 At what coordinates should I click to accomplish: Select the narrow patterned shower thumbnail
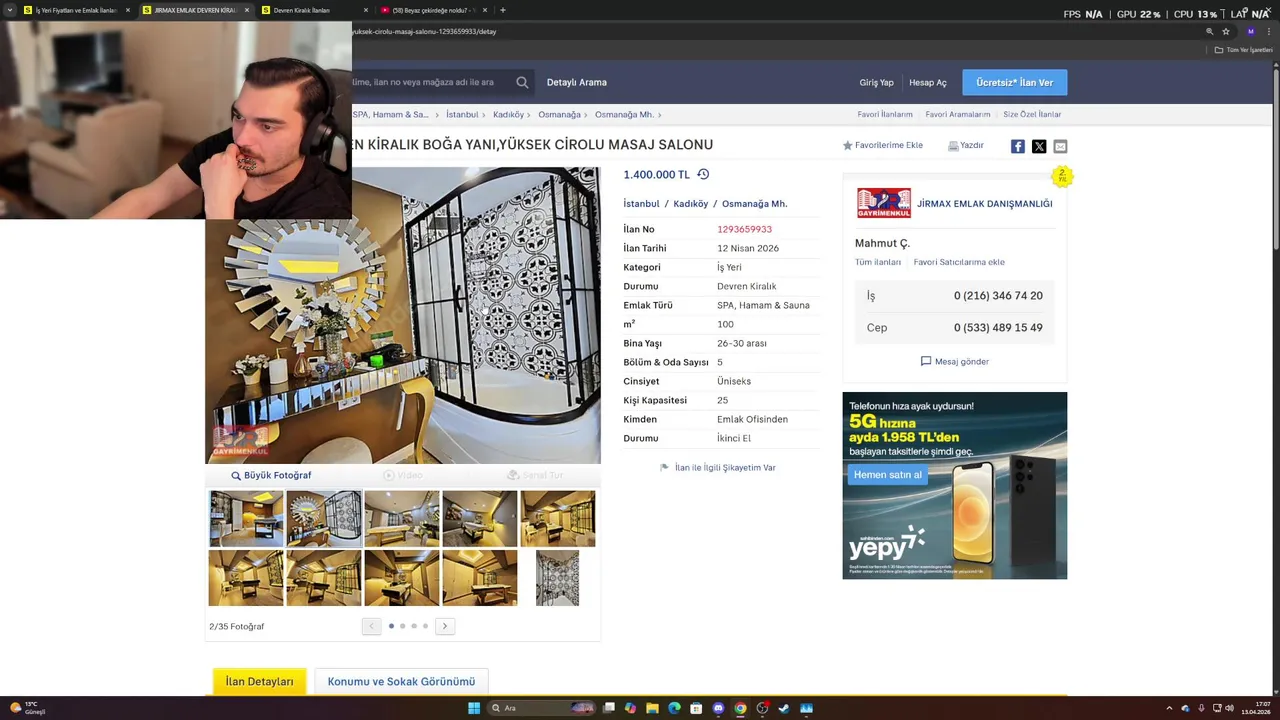(x=557, y=578)
